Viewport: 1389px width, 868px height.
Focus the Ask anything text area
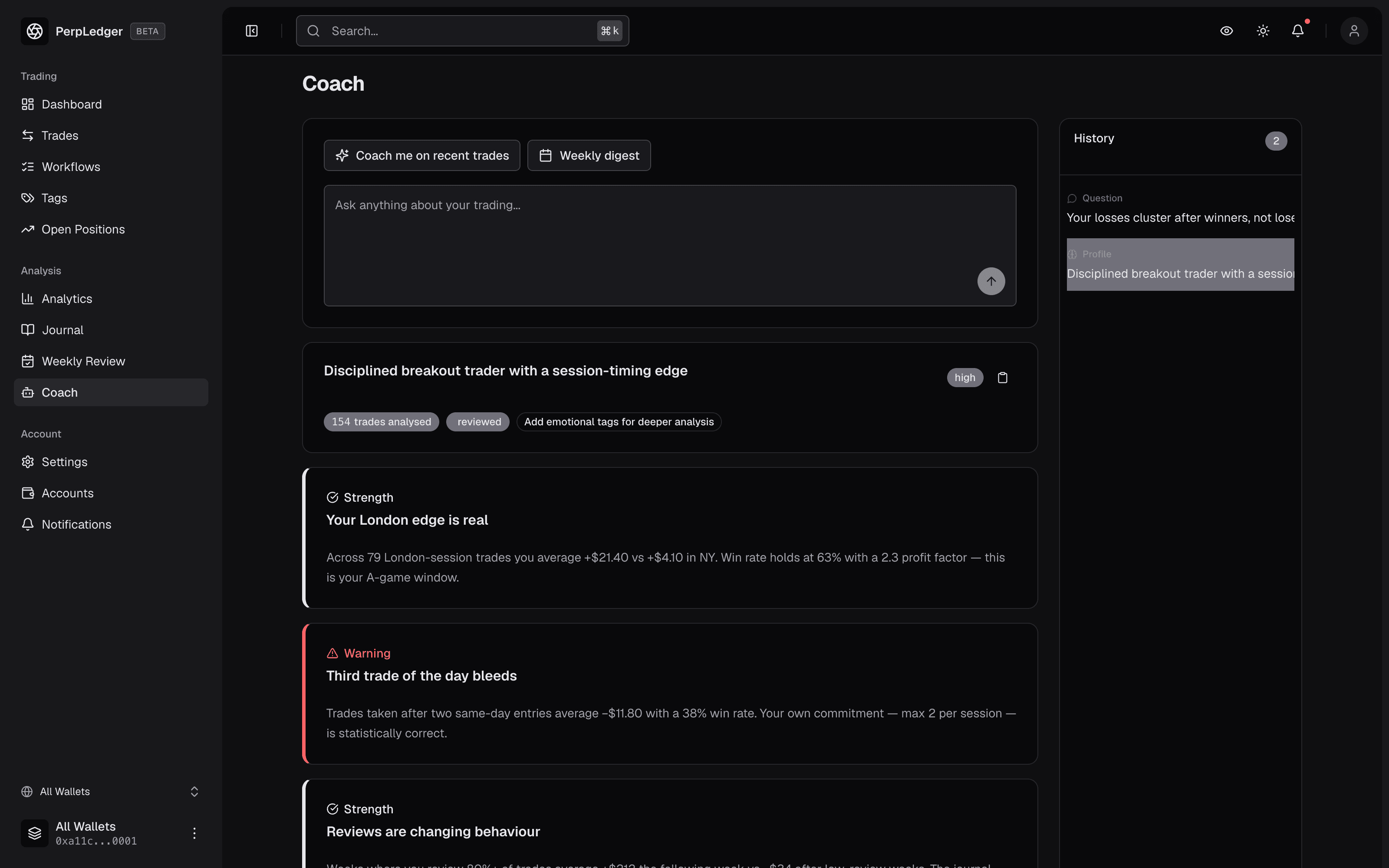coord(670,246)
